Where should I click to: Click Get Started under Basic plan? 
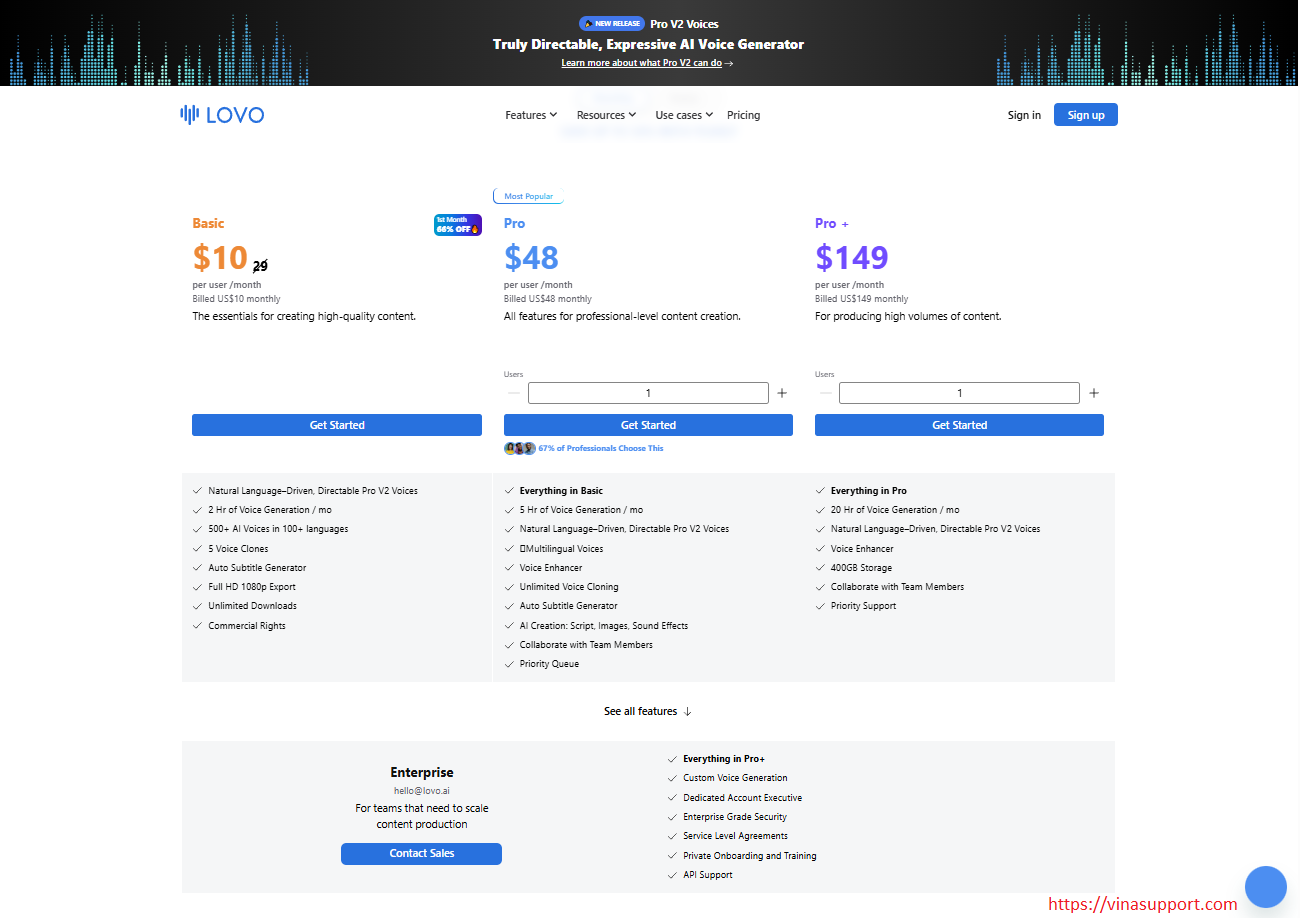(337, 425)
